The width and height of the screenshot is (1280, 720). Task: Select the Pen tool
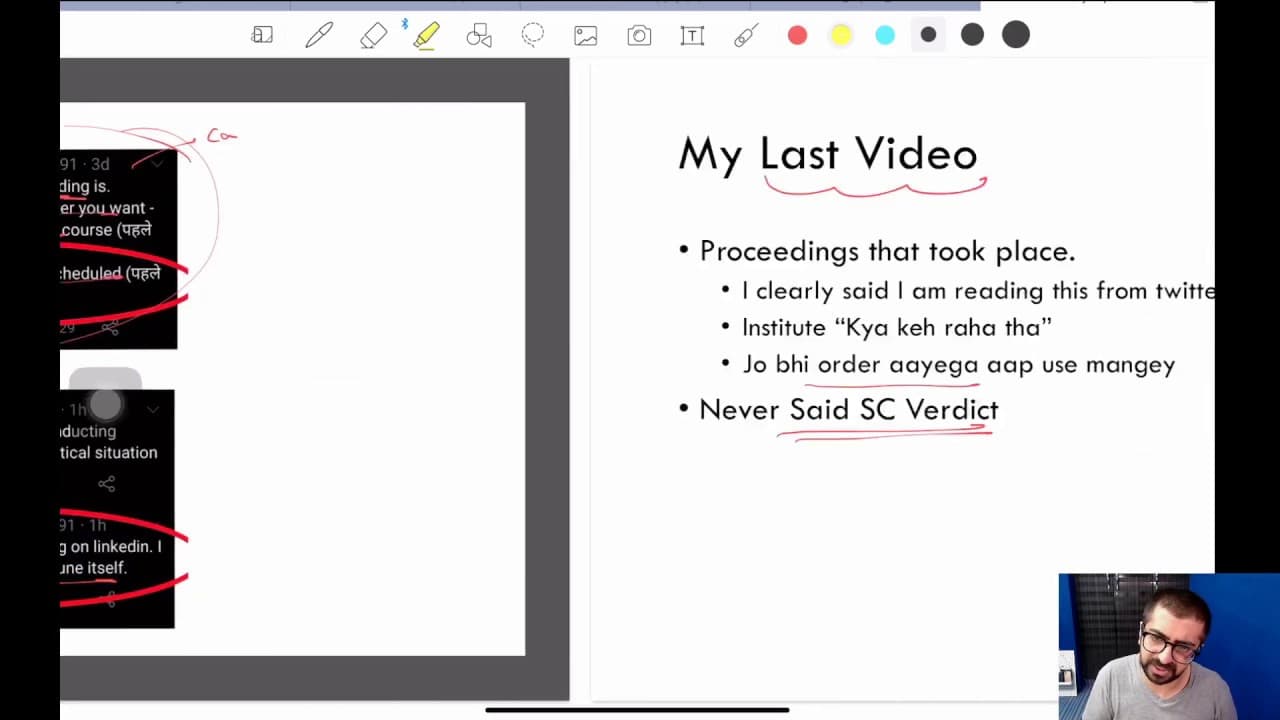pos(319,35)
